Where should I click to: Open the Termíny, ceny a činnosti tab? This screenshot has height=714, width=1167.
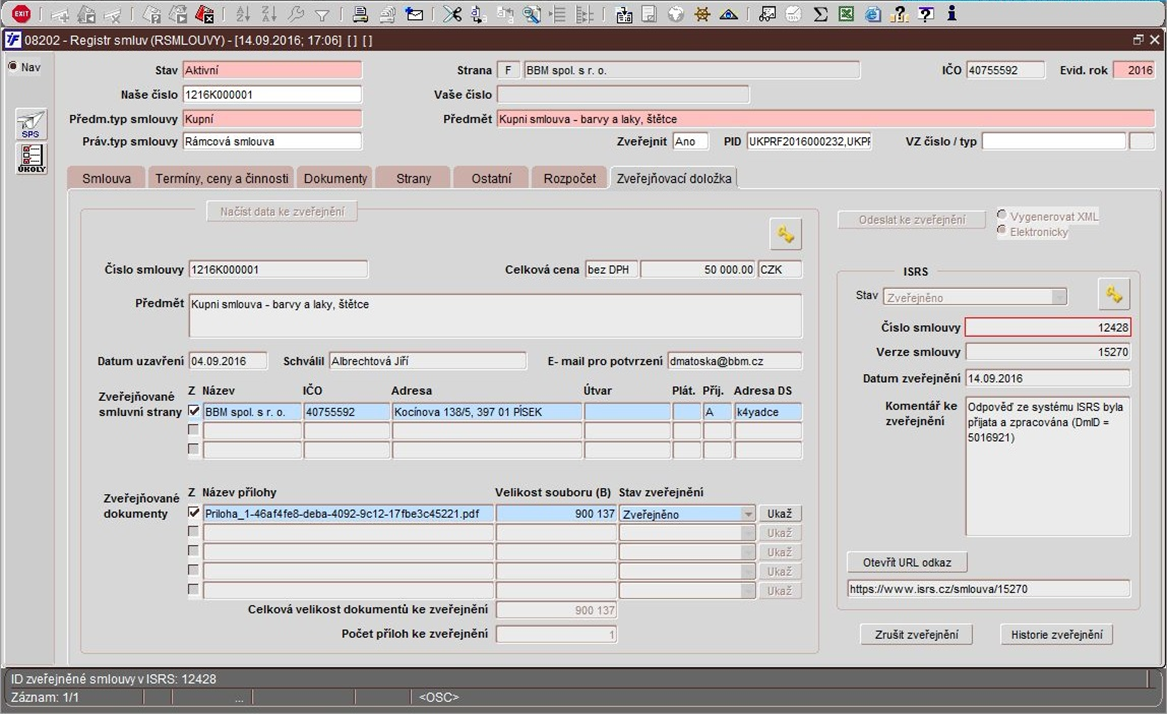pyautogui.click(x=221, y=178)
